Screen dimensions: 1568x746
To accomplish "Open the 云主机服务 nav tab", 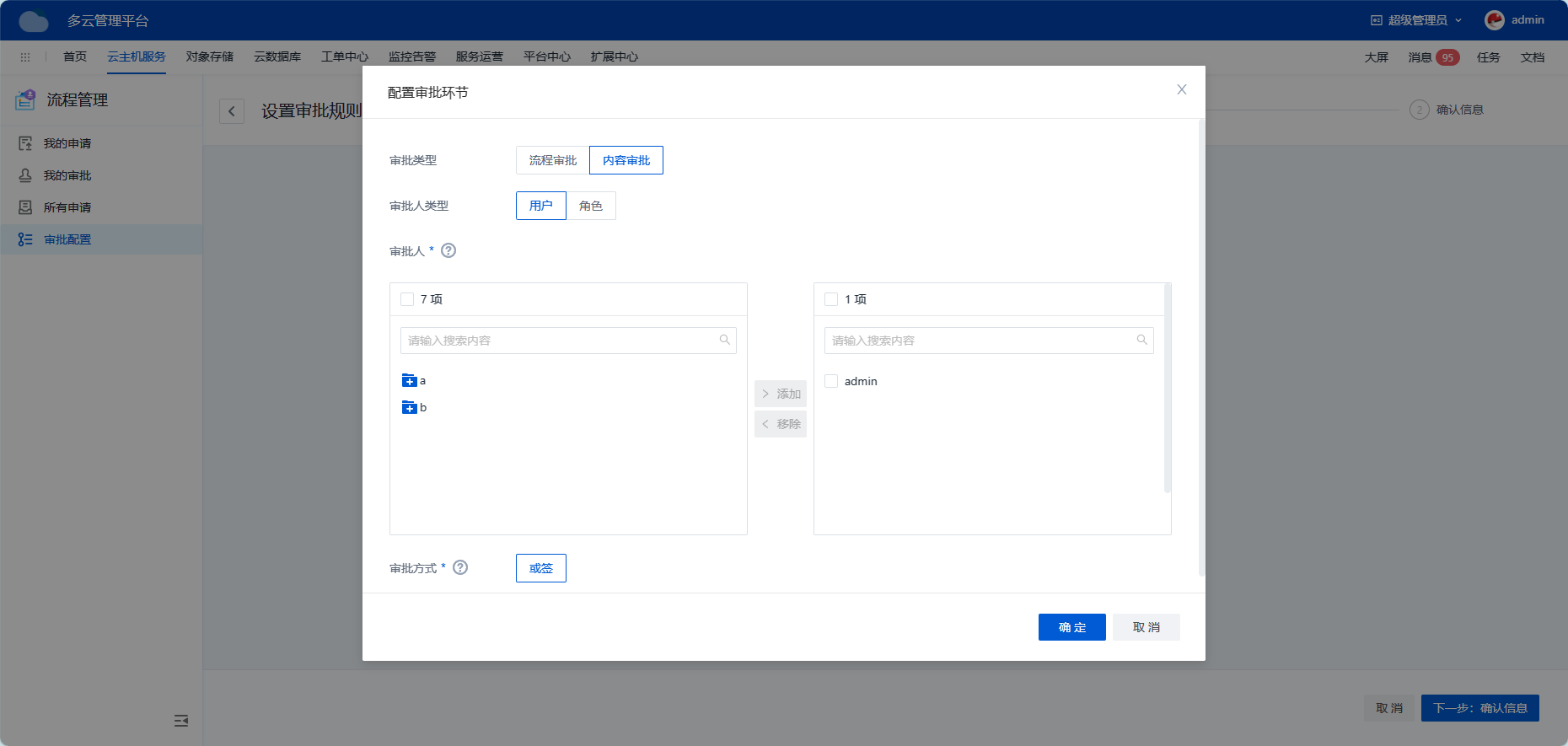I will [x=137, y=56].
